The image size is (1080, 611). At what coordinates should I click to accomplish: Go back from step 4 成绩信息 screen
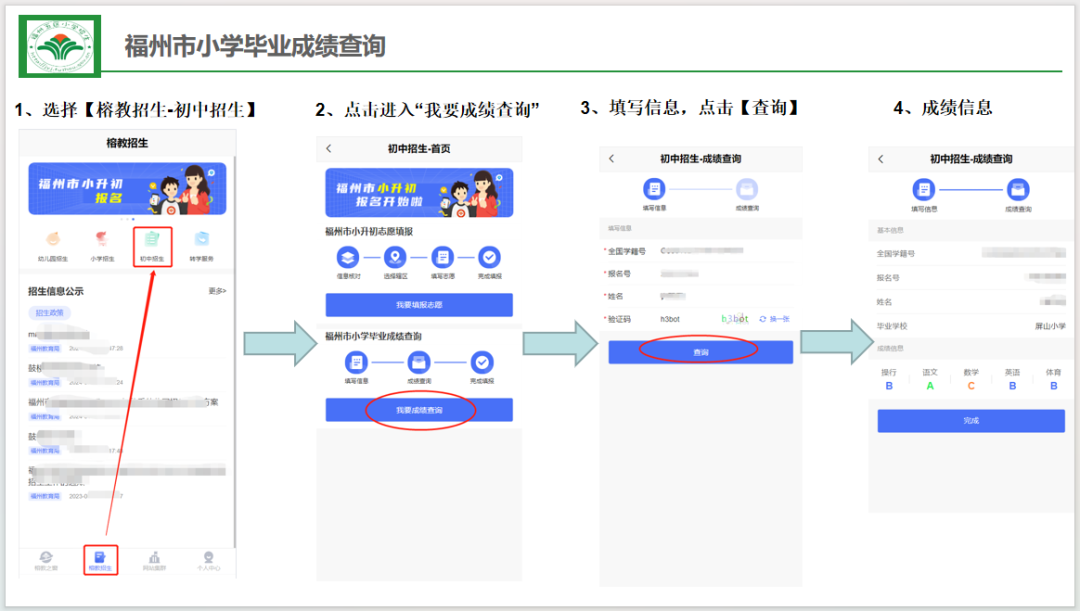pyautogui.click(x=880, y=159)
